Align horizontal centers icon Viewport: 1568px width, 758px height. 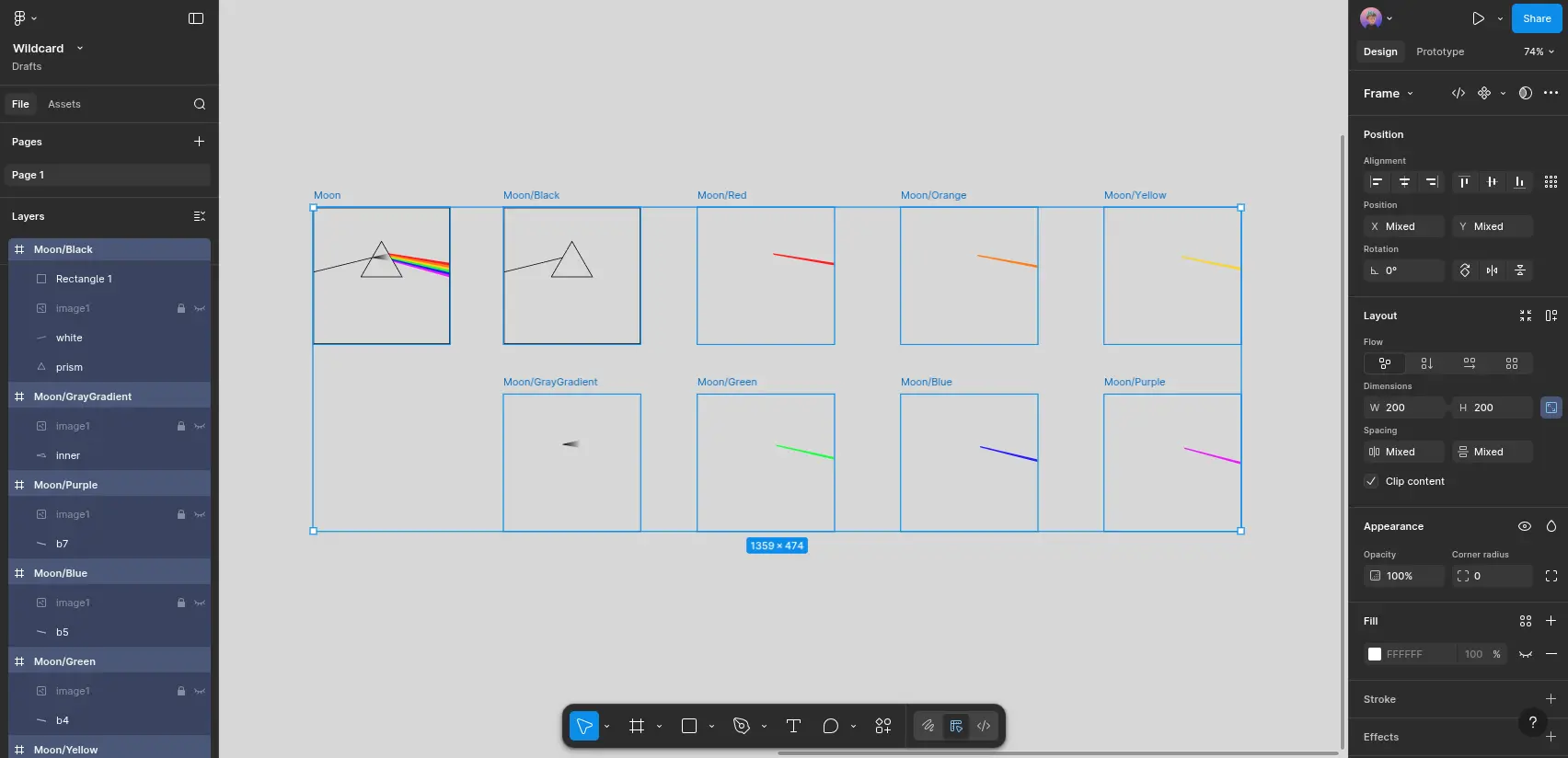click(1404, 182)
